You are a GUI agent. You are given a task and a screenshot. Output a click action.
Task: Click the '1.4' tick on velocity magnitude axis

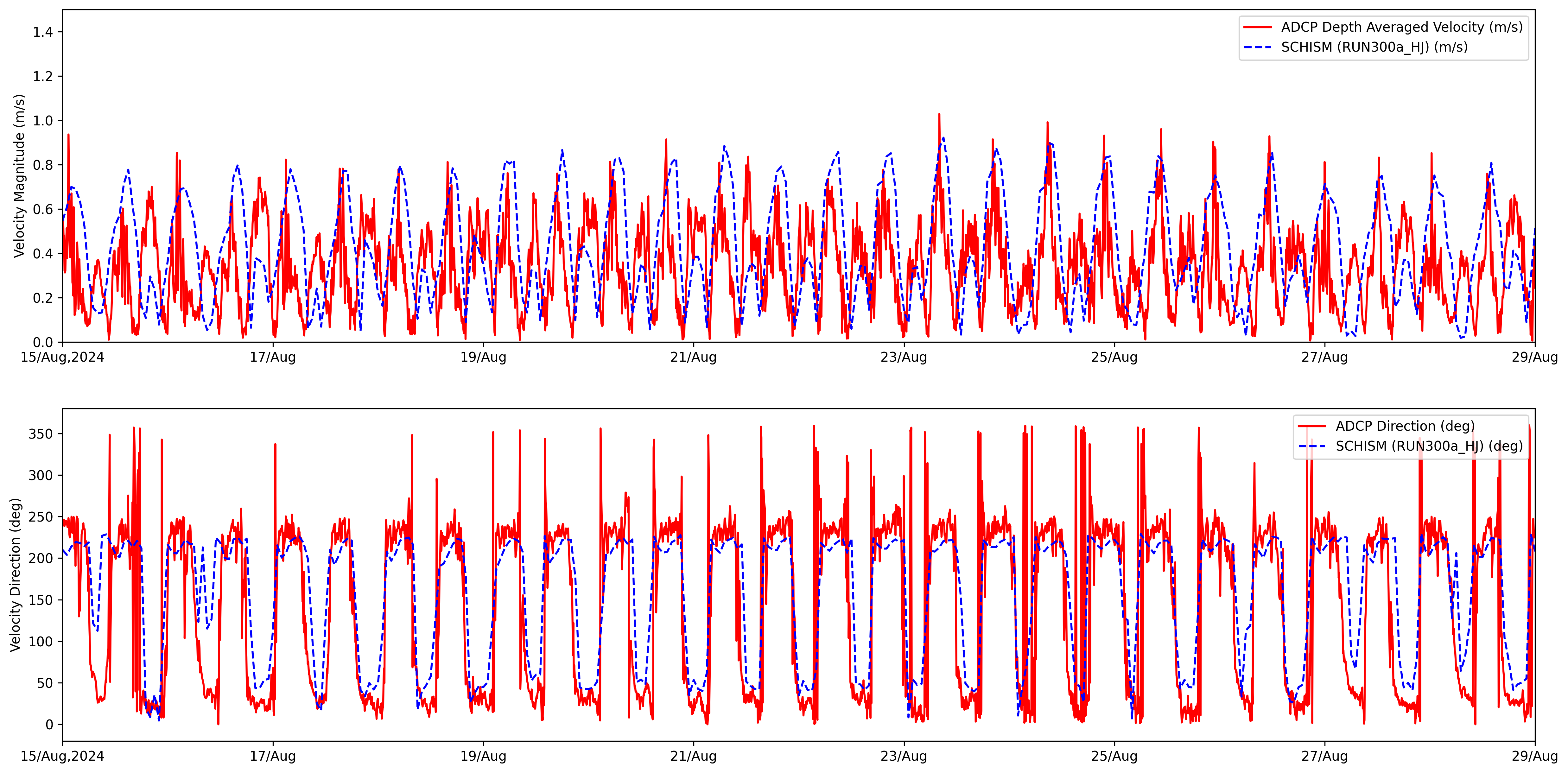pyautogui.click(x=43, y=32)
